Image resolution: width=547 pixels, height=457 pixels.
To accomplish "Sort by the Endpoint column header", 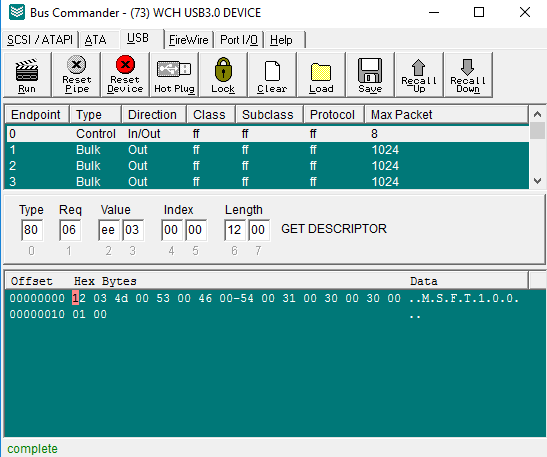I will [37, 114].
